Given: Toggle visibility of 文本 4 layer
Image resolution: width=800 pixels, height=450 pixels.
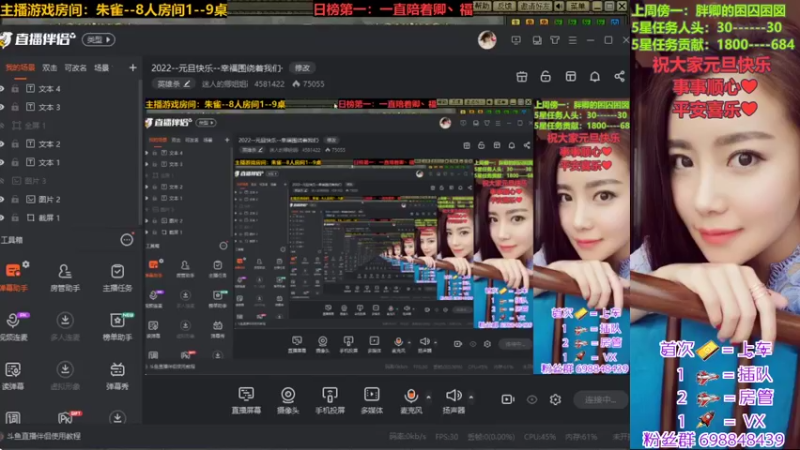Looking at the screenshot, I should (x=2, y=89).
